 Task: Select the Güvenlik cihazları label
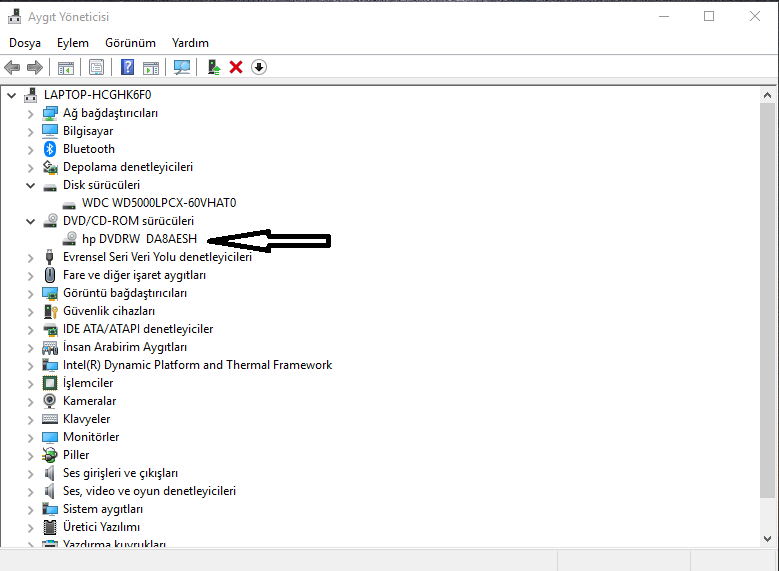109,311
